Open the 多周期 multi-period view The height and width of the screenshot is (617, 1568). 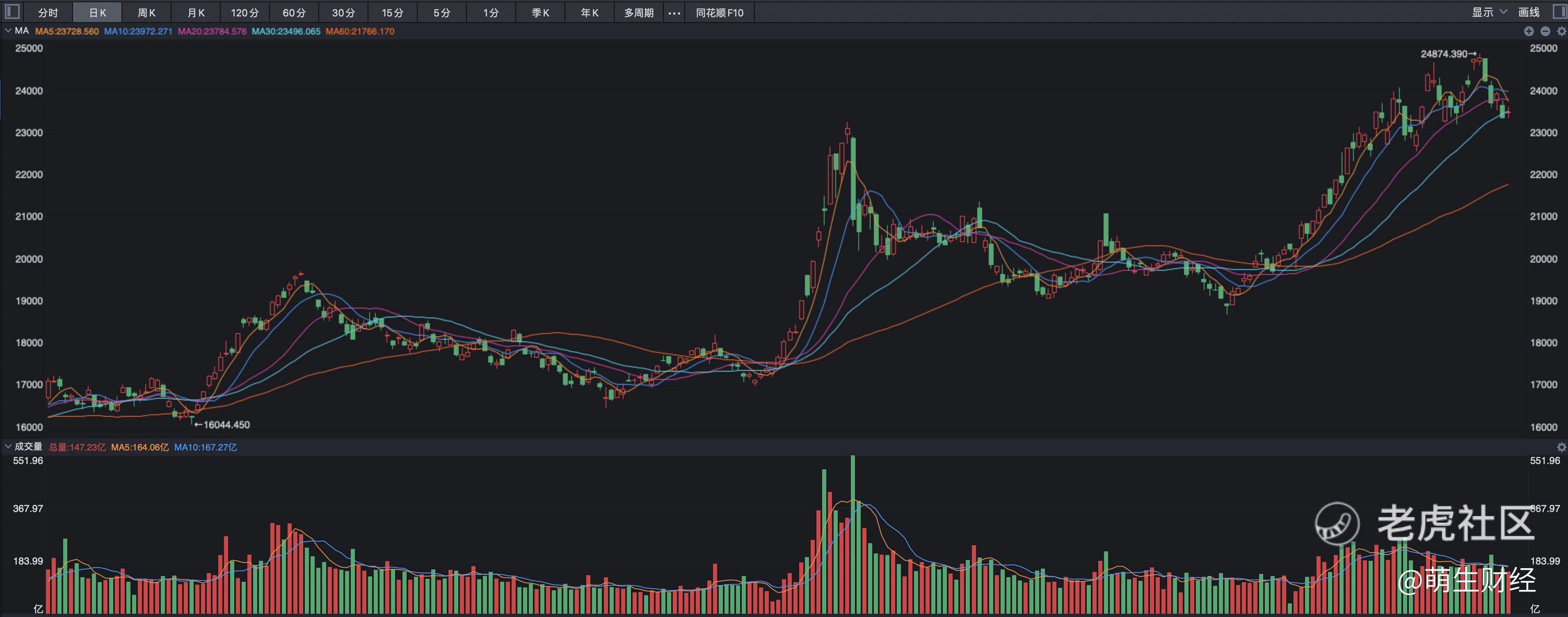point(638,13)
